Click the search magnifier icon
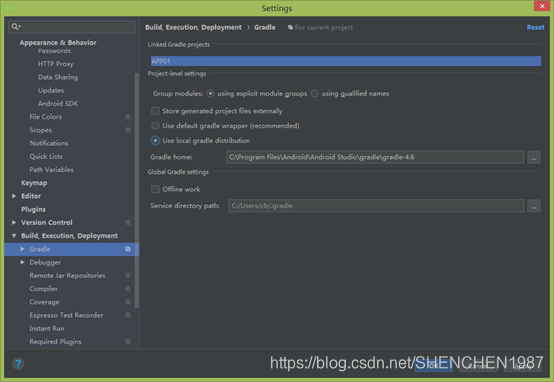The height and width of the screenshot is (382, 554). coord(16,27)
